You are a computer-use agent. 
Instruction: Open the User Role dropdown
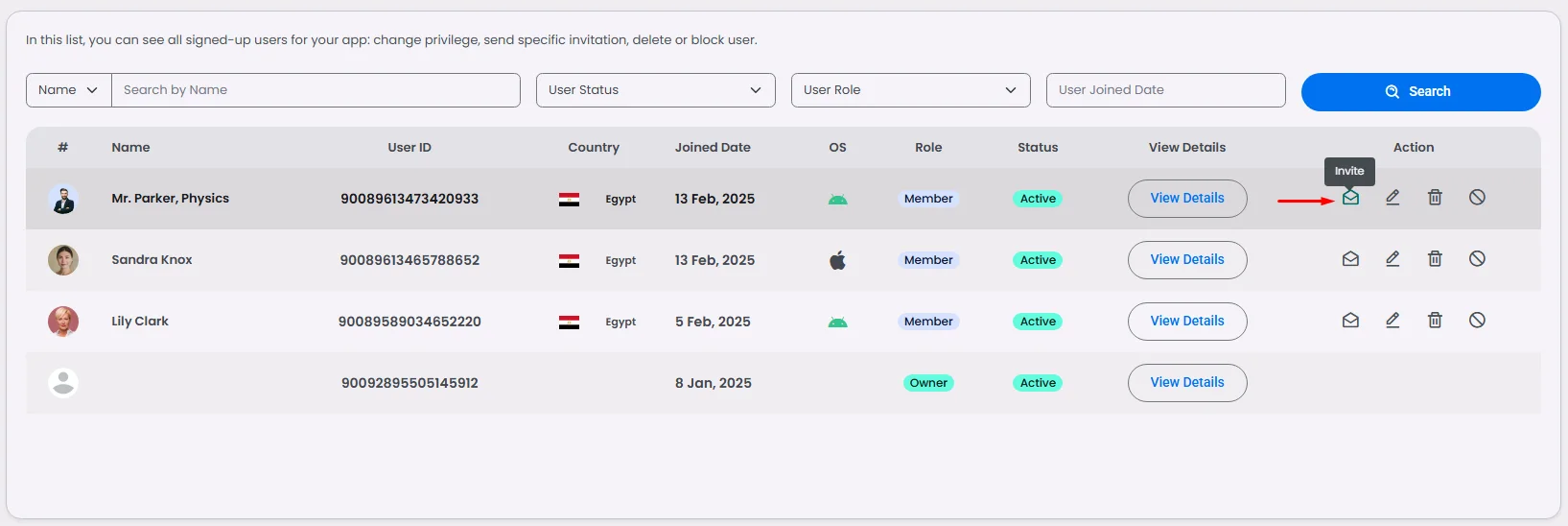click(x=910, y=90)
